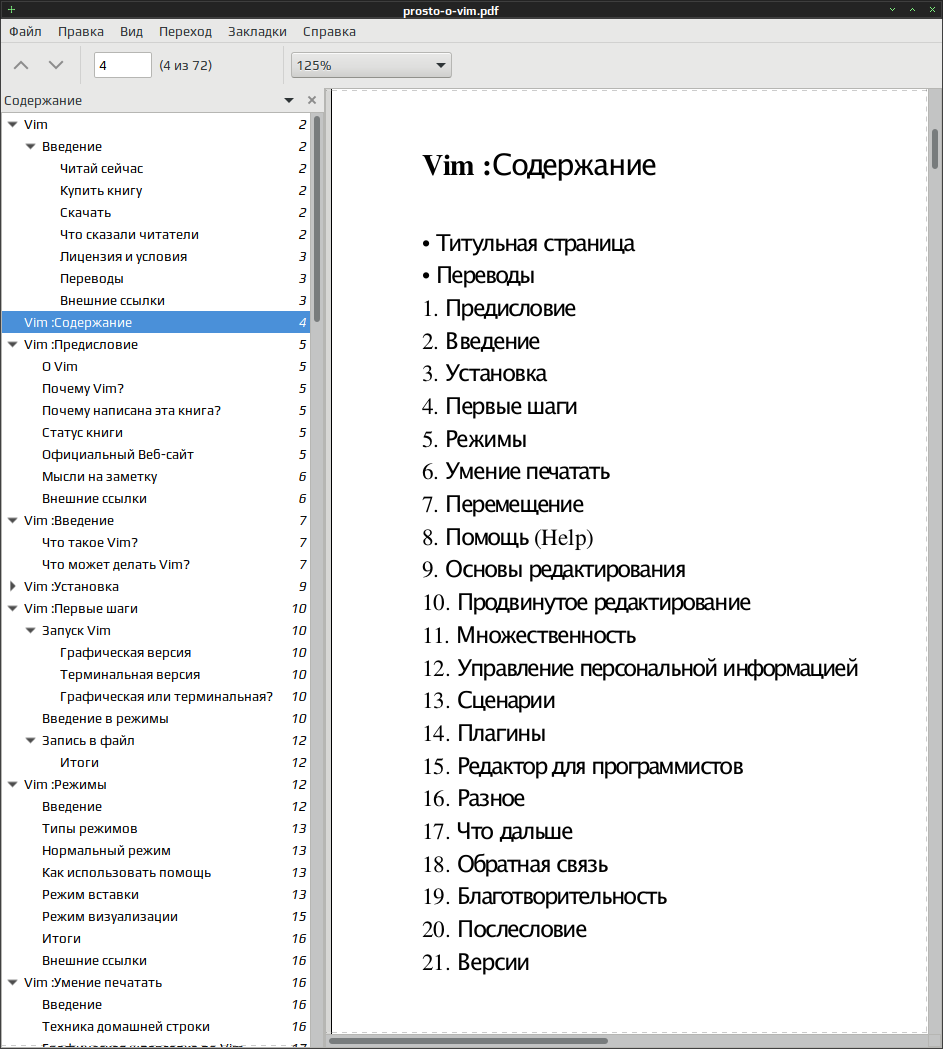The width and height of the screenshot is (943, 1049).
Task: Select the Читай сейчас outline entry
Action: [101, 169]
